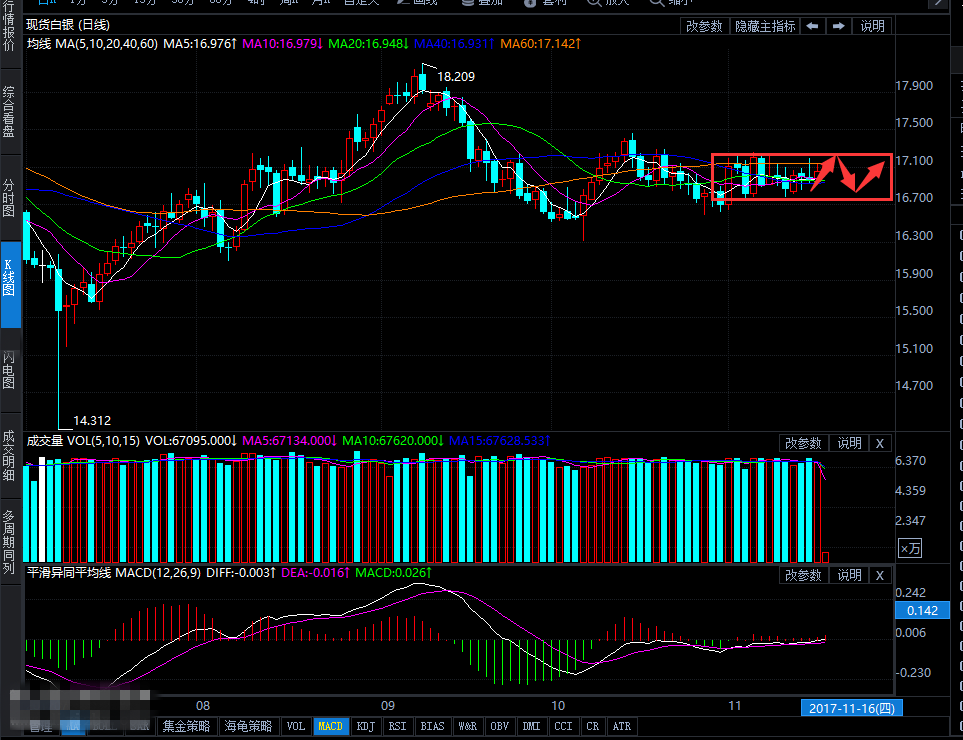Open the 集金策略 strategy tab
Viewport: 963px width, 740px height.
188,727
